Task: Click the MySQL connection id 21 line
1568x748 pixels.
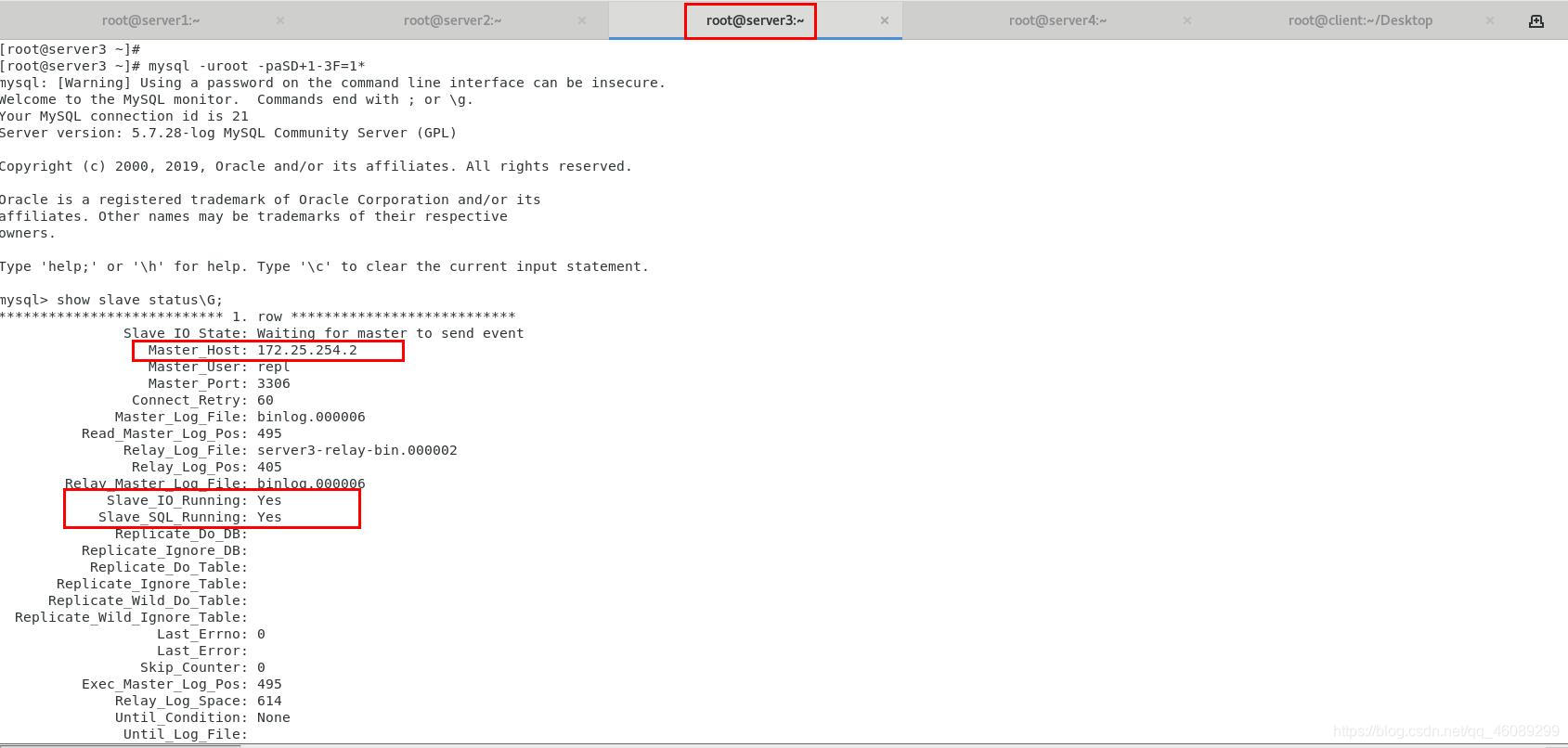Action: pyautogui.click(x=124, y=116)
